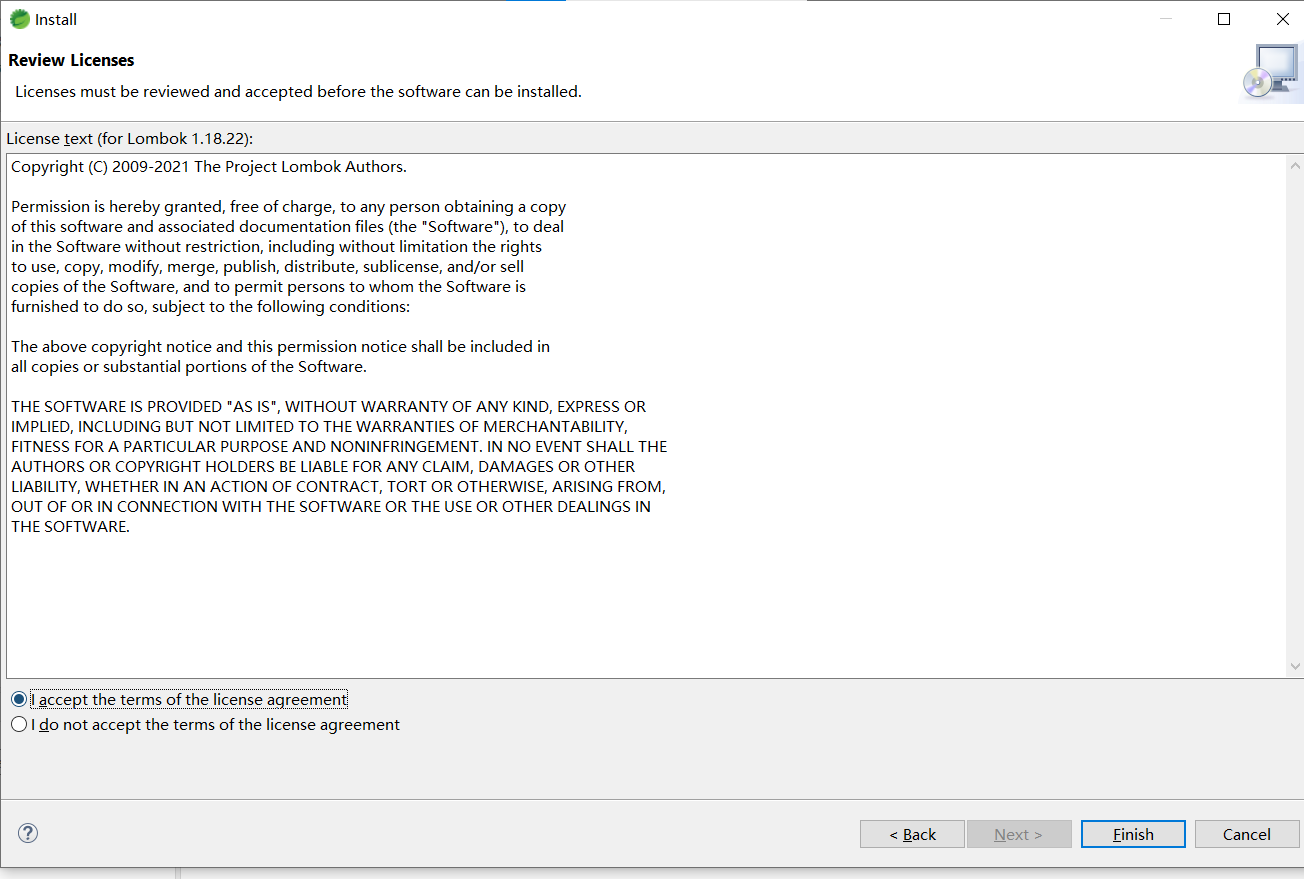
Task: Close the Install dialog with the X
Action: pos(1282,19)
